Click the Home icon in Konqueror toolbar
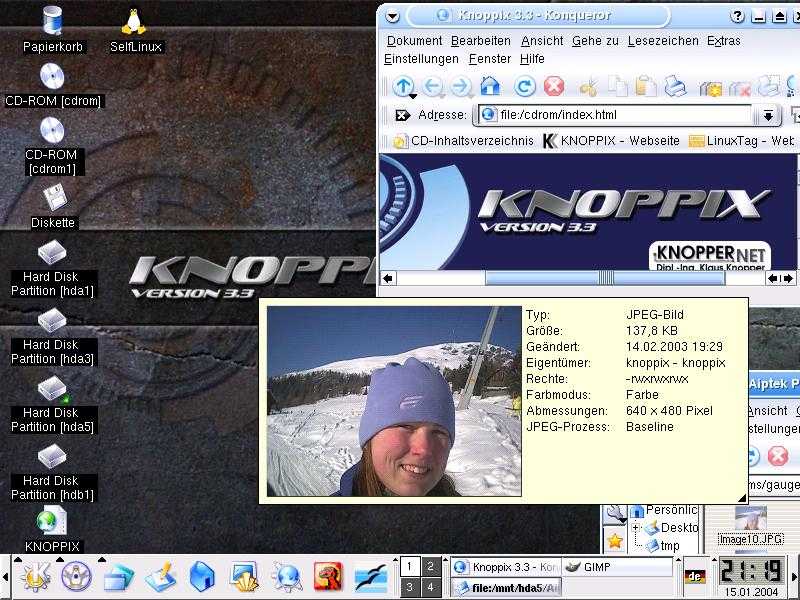Image resolution: width=800 pixels, height=600 pixels. (490, 87)
